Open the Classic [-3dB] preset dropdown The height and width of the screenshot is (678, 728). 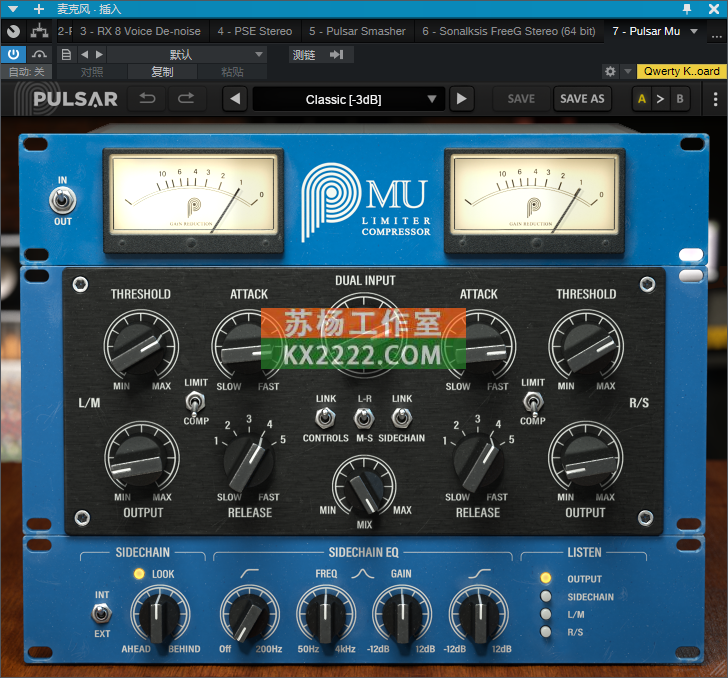(x=348, y=99)
